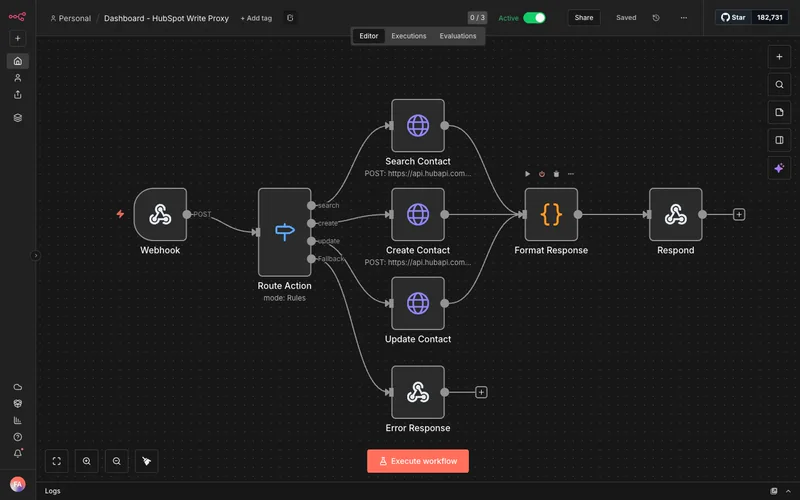Open the Personal user icon in sidebar

pyautogui.click(x=18, y=78)
